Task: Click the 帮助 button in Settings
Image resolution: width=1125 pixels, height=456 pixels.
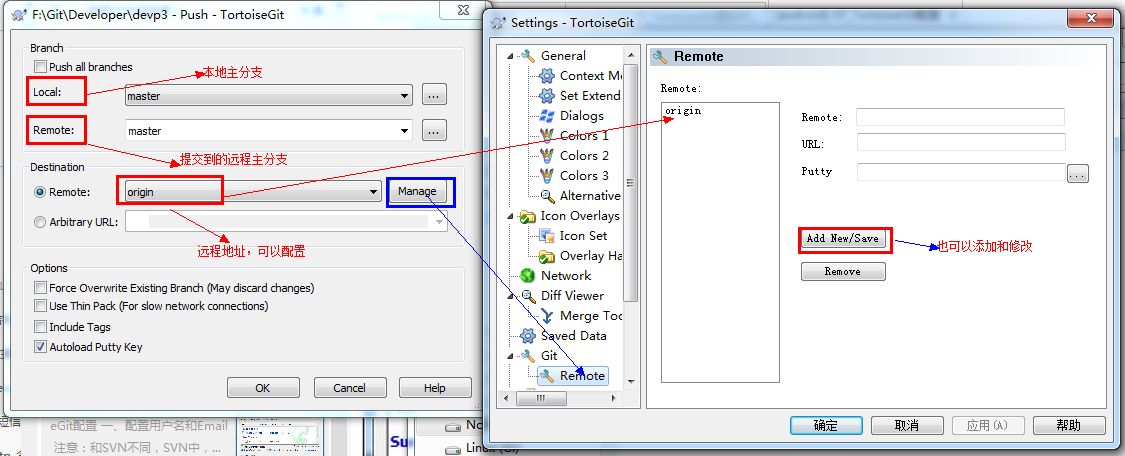Action: 1069,425
